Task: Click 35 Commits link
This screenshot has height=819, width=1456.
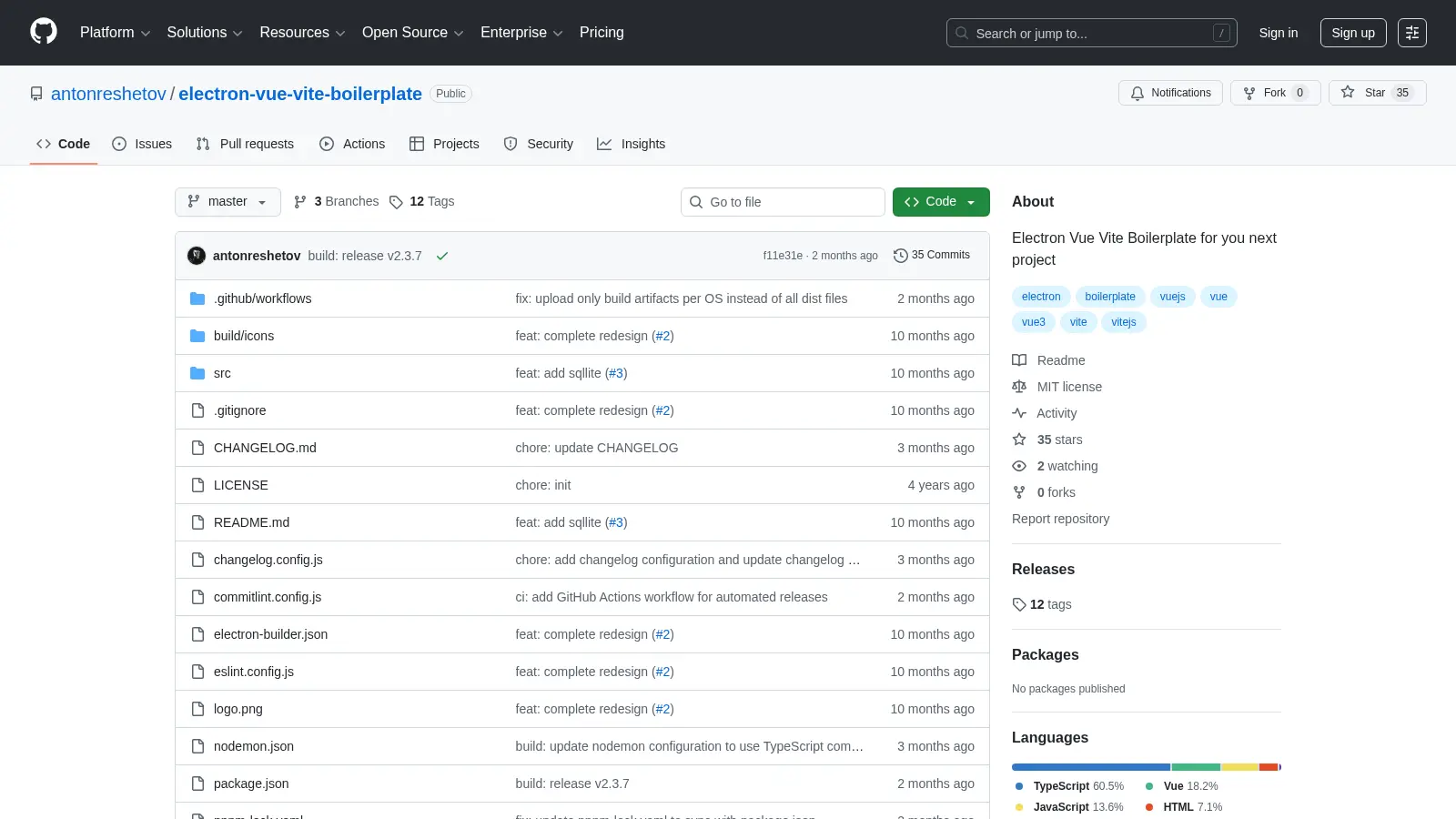Action: click(x=932, y=255)
